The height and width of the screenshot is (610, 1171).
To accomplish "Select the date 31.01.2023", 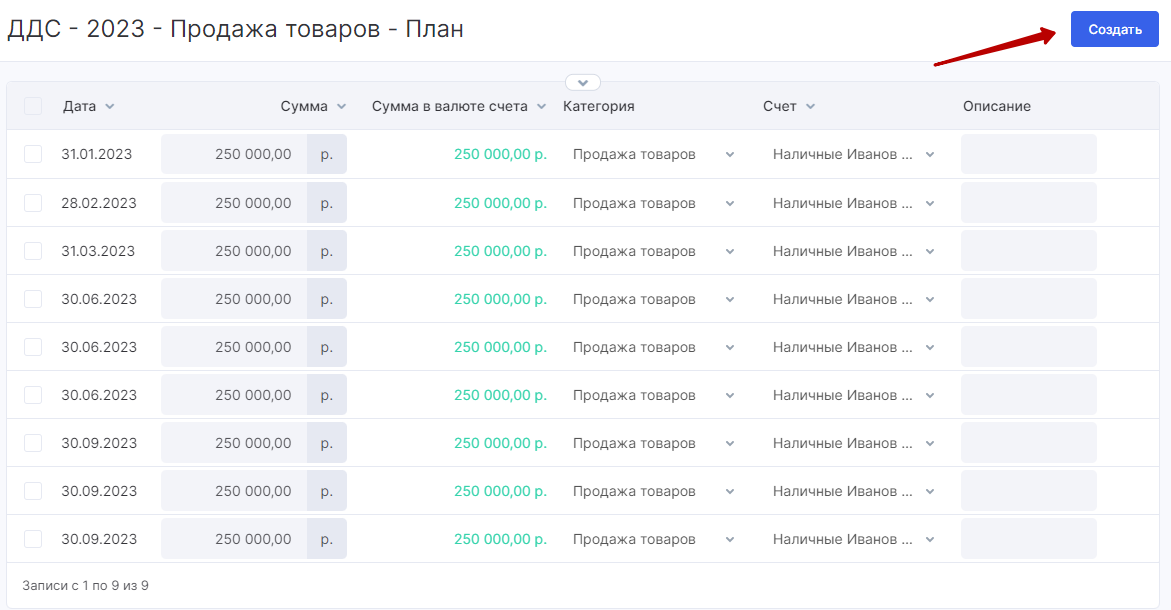I will coord(96,154).
